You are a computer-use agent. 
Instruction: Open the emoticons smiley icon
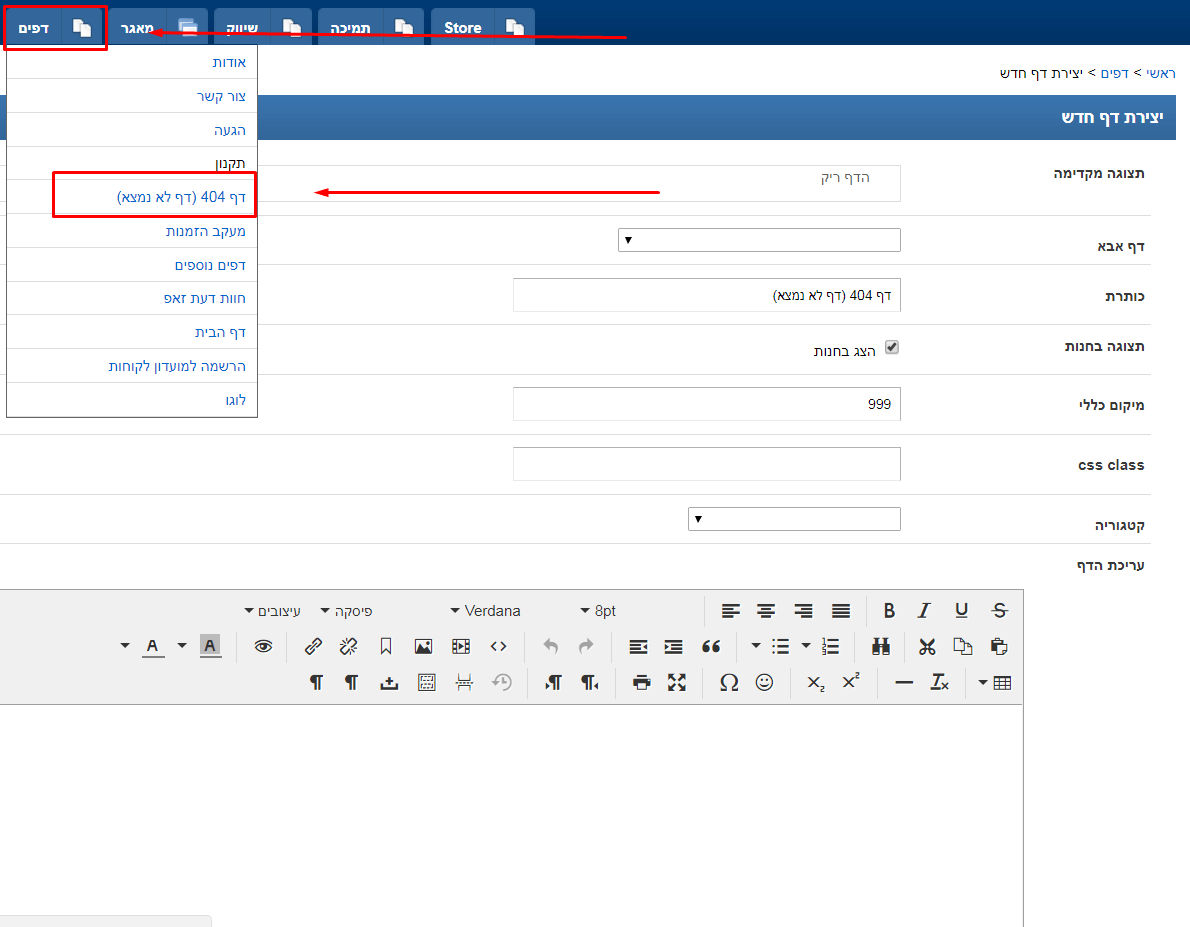coord(765,683)
